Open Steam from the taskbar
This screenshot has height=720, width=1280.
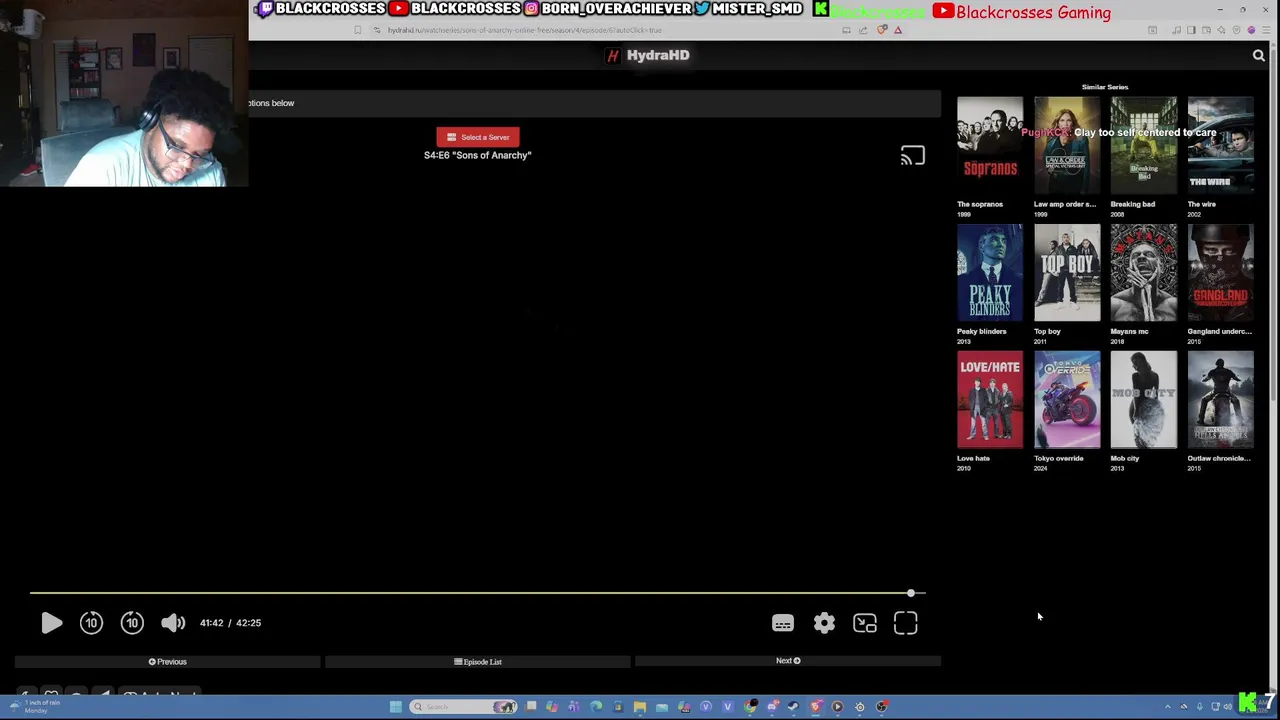(x=794, y=707)
